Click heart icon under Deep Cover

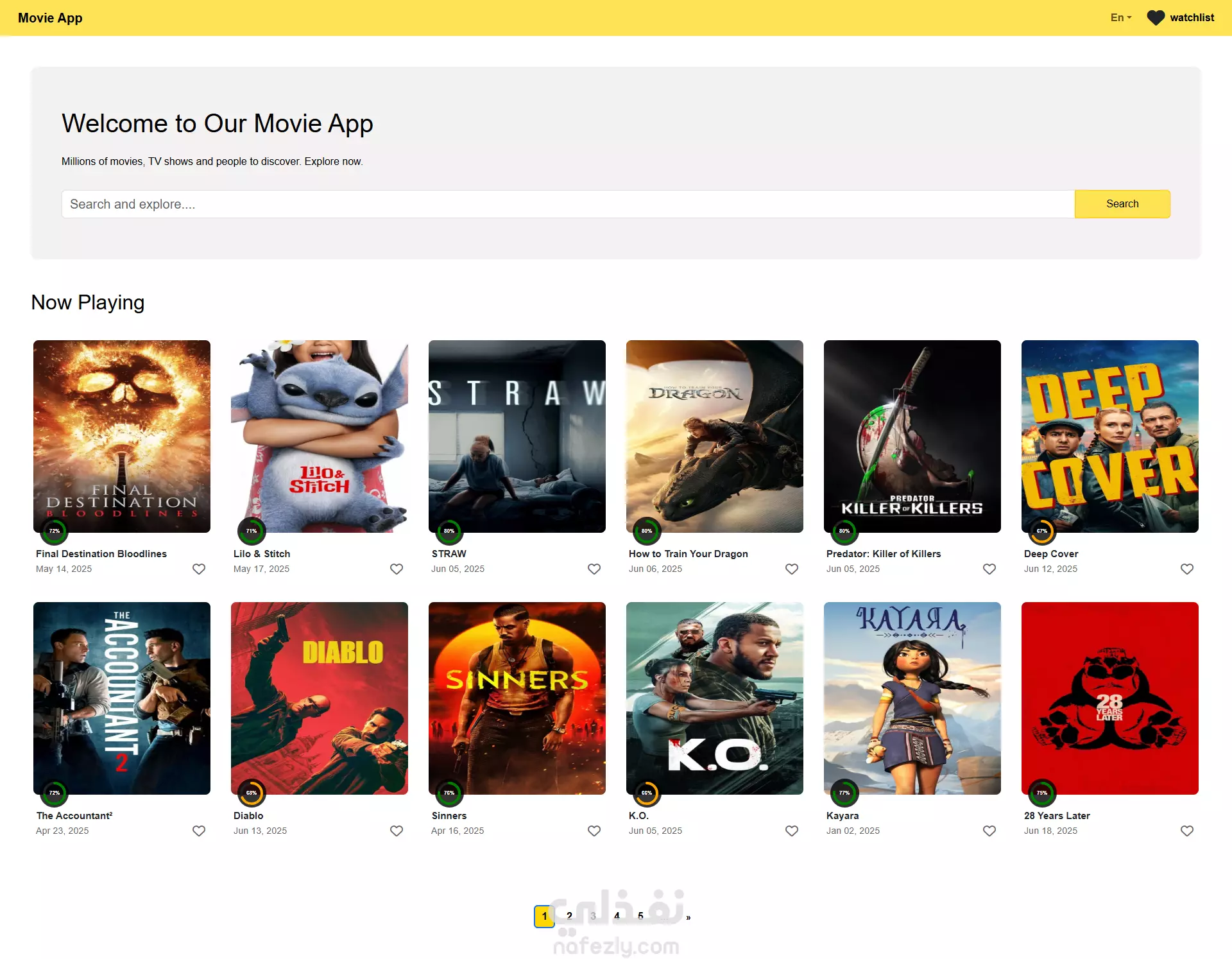pos(1187,569)
